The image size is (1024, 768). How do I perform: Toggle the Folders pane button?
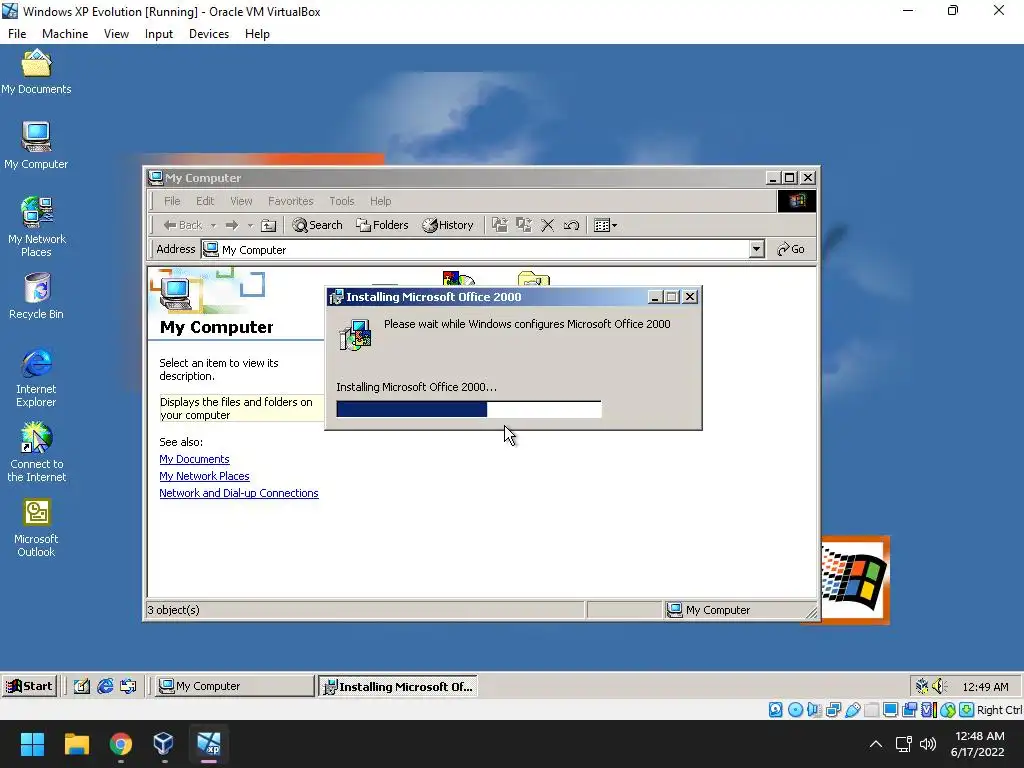point(382,225)
